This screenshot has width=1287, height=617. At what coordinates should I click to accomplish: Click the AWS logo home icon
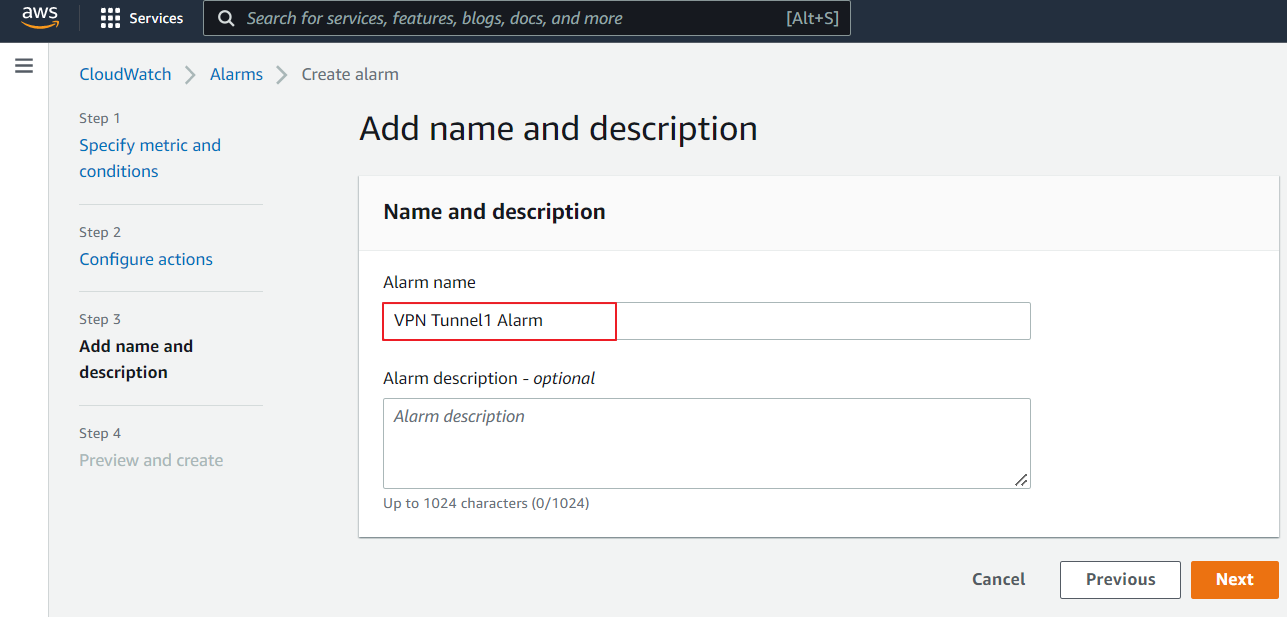coord(40,19)
